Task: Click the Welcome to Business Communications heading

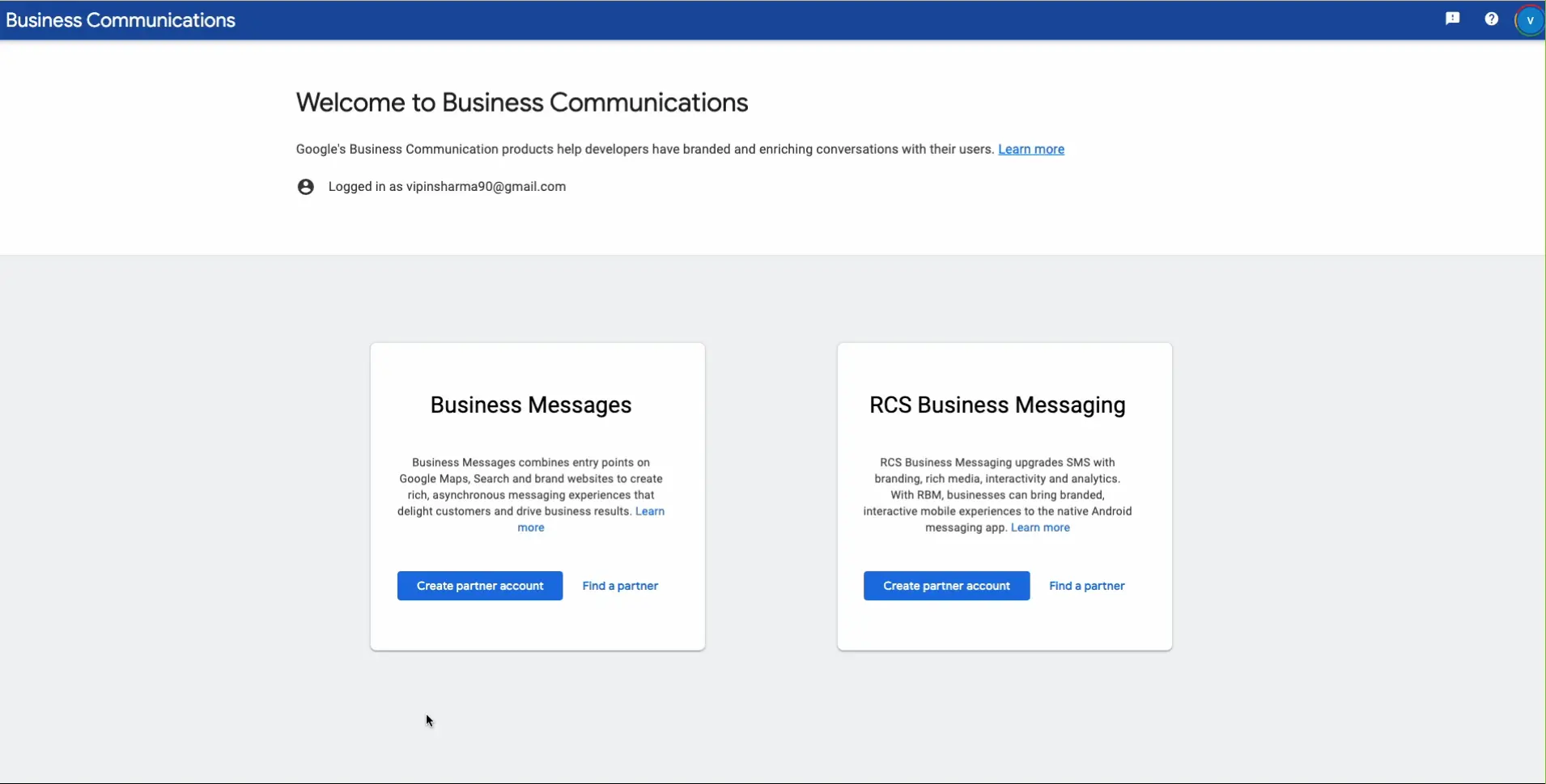Action: tap(522, 103)
